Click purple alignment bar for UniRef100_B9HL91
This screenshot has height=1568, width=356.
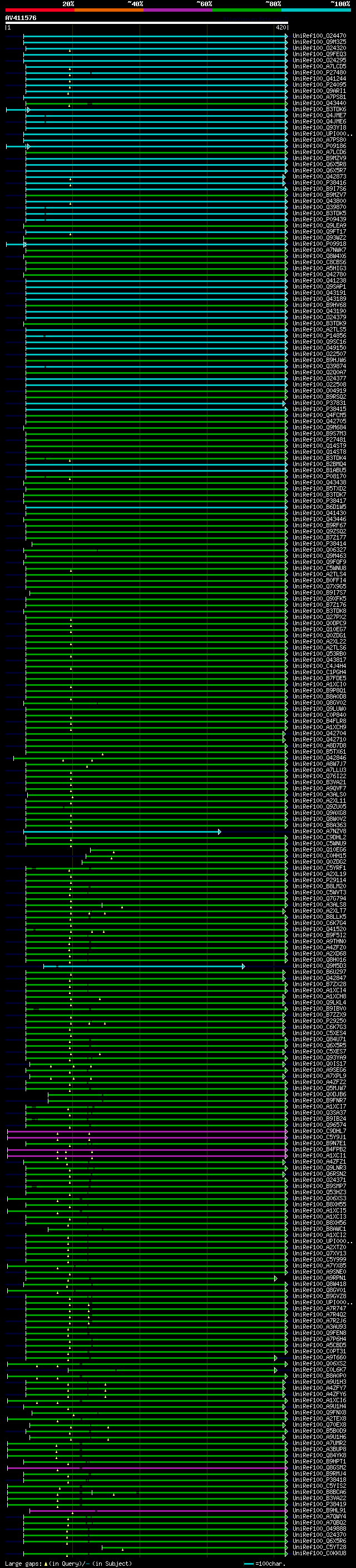(158, 1510)
